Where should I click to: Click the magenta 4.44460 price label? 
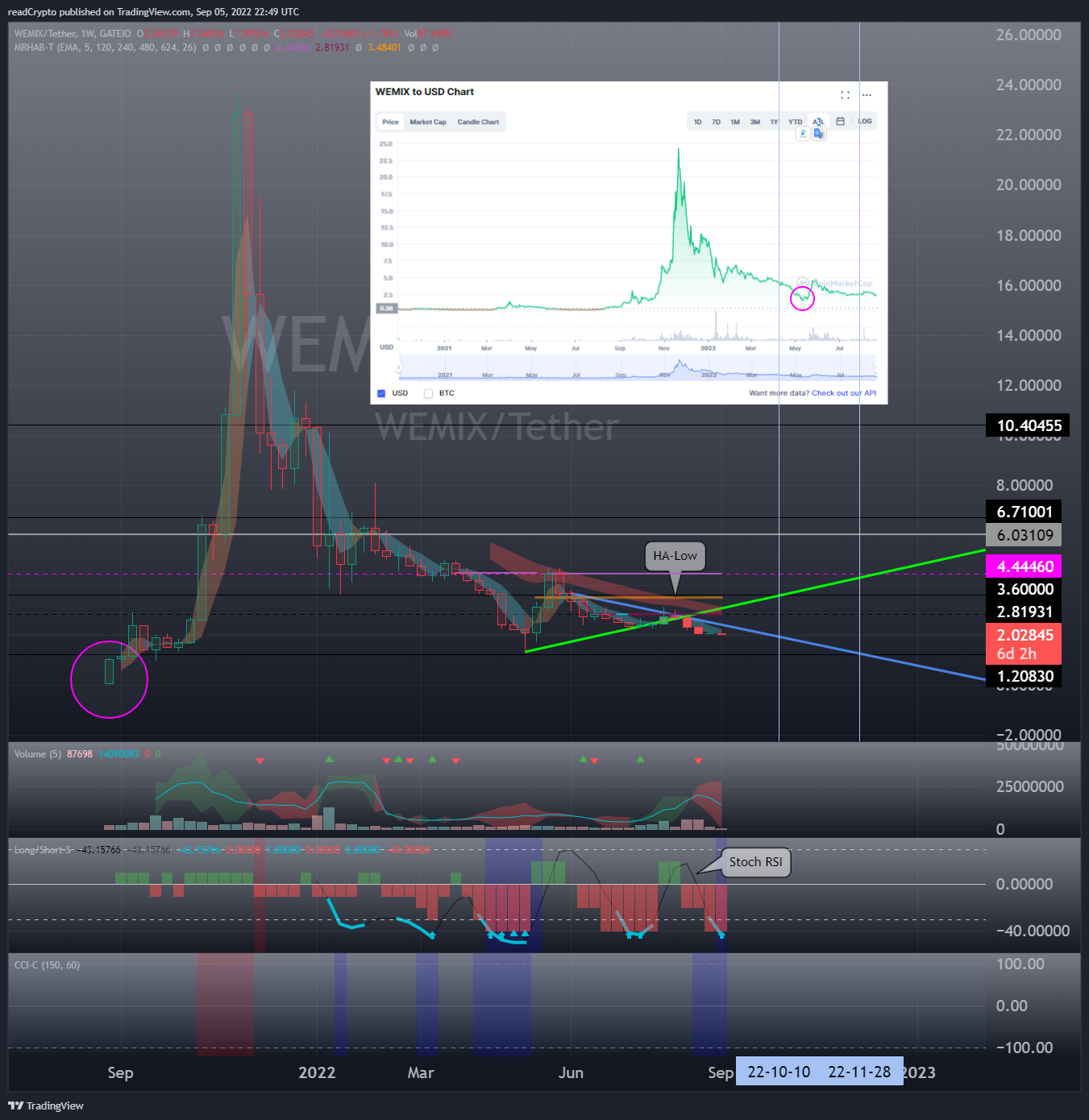(x=1024, y=566)
